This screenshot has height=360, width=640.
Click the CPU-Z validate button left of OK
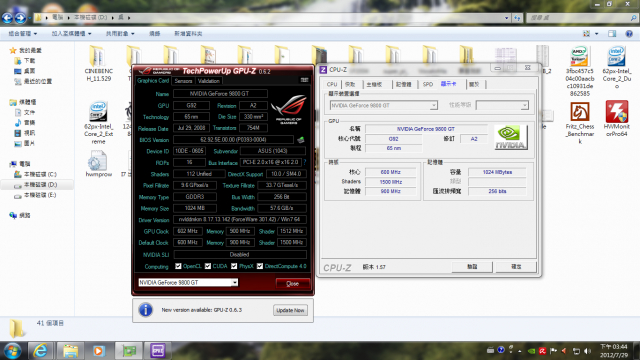tap(472, 267)
